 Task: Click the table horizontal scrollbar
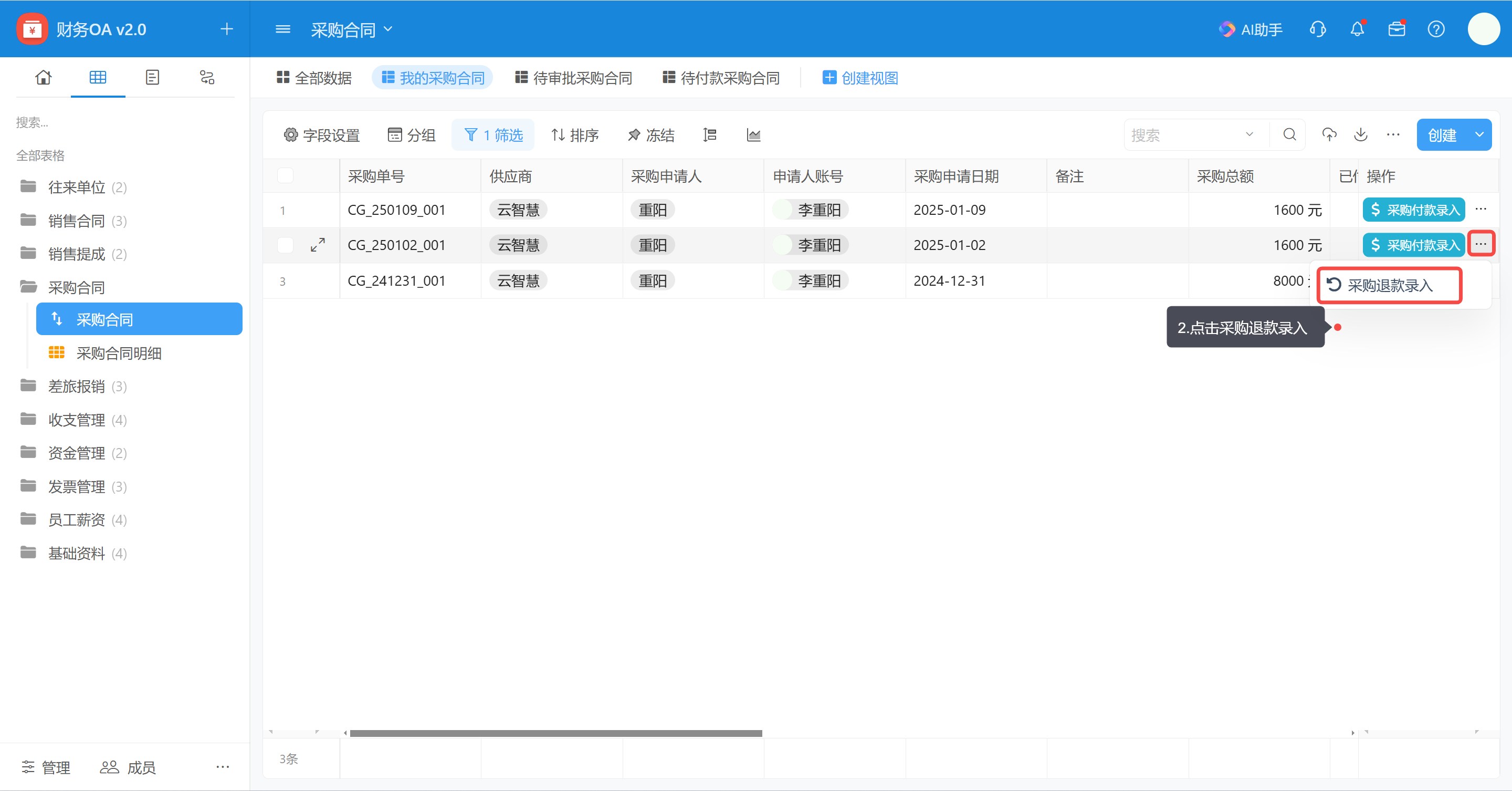pos(555,733)
